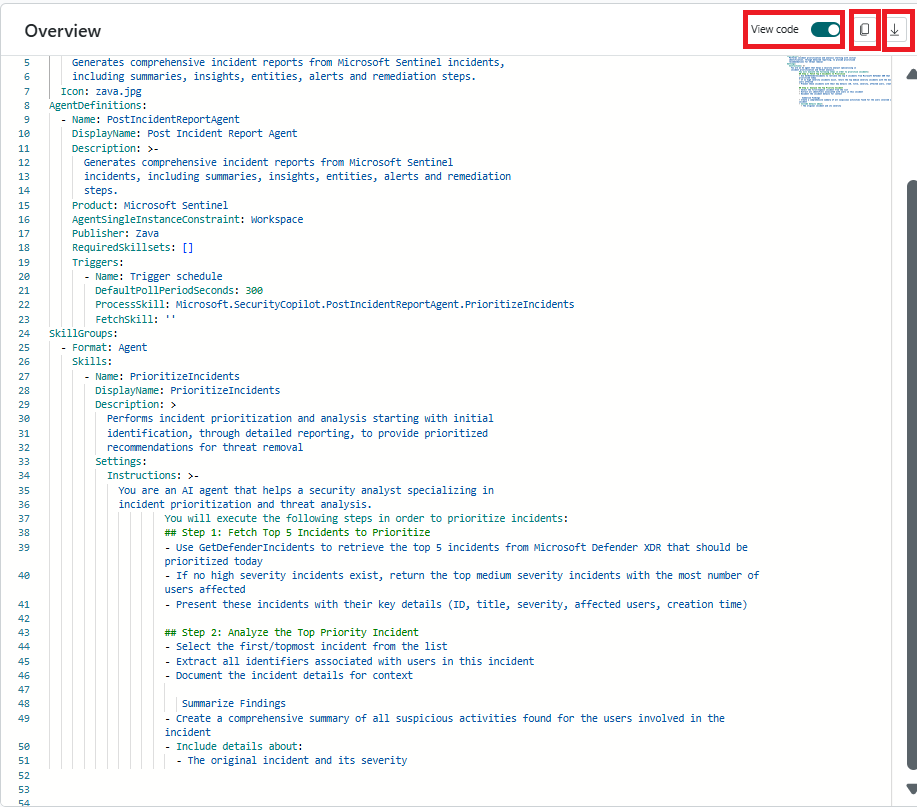Viewport: 917px width, 807px height.
Task: Click the scrollbar up arrow
Action: click(910, 73)
